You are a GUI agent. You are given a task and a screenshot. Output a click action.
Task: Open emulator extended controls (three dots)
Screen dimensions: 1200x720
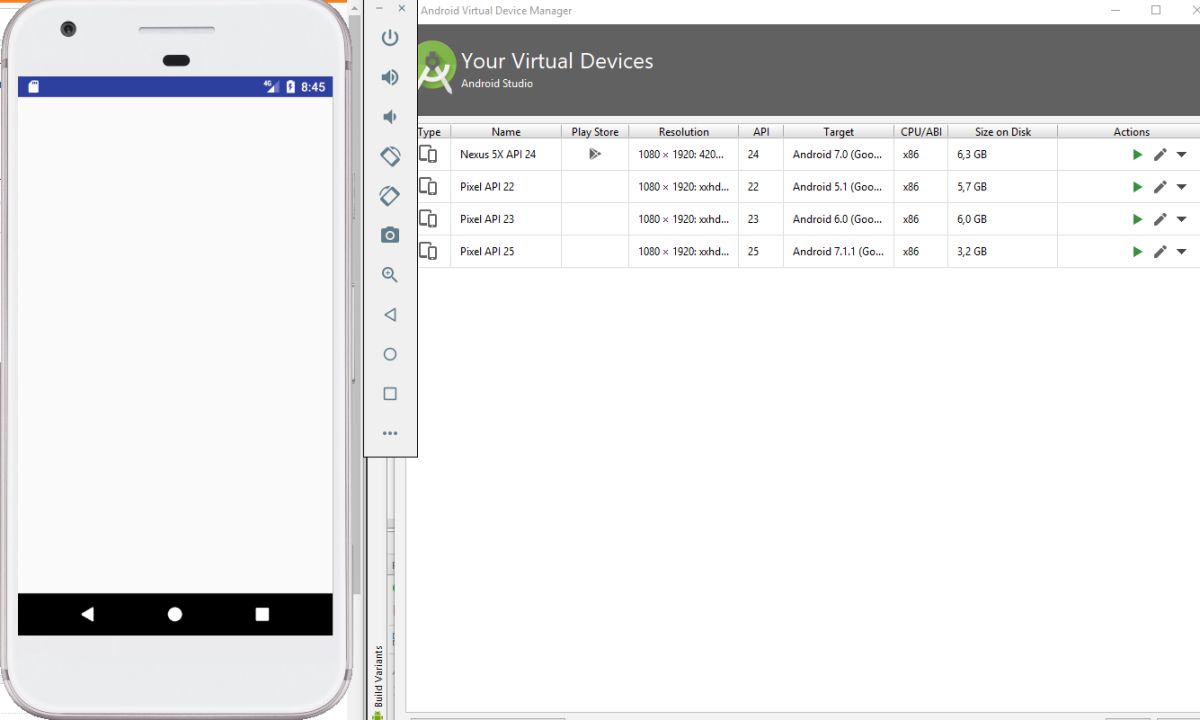coord(390,433)
